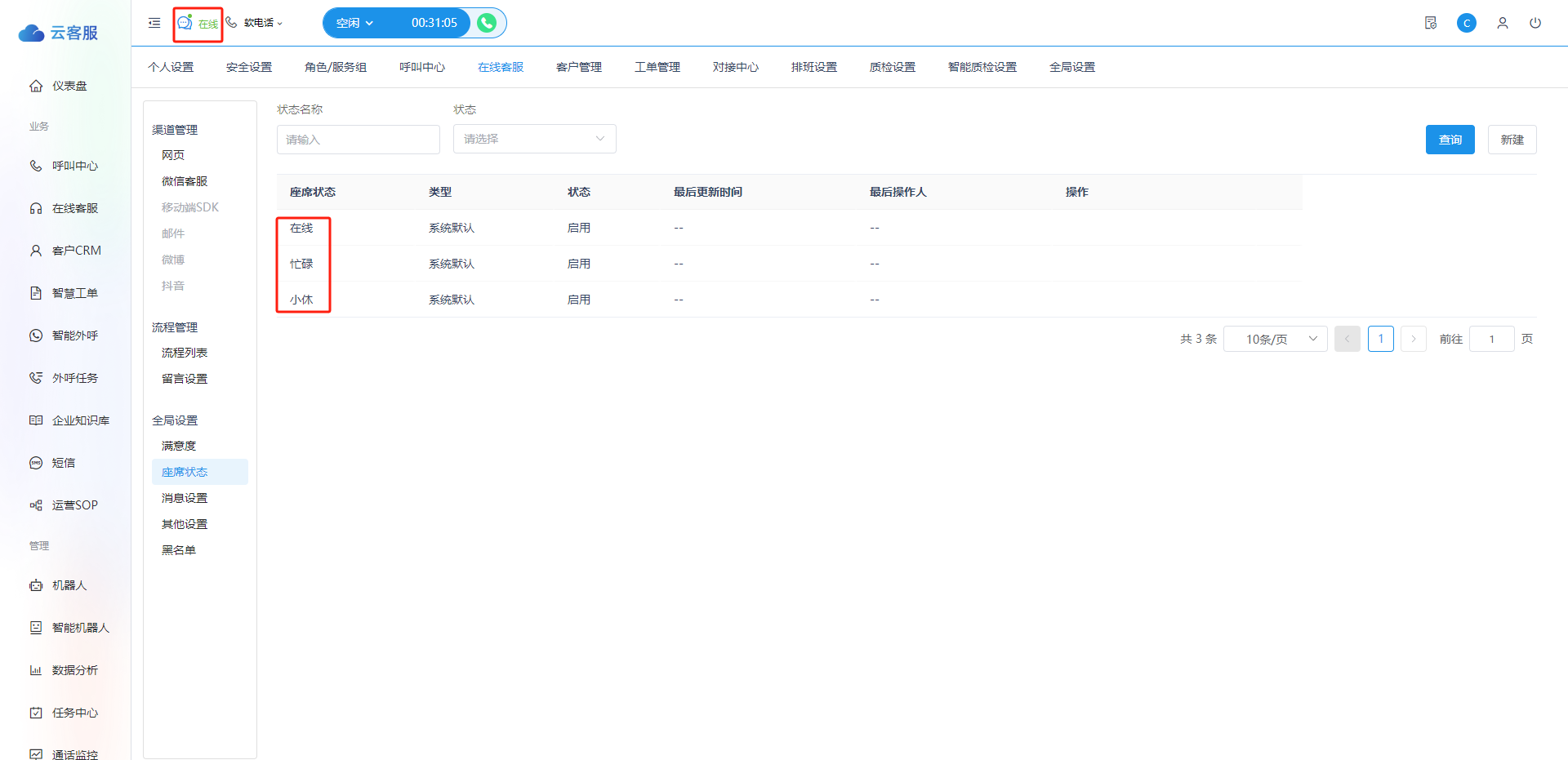Click the softphone handset icon

pyautogui.click(x=232, y=22)
